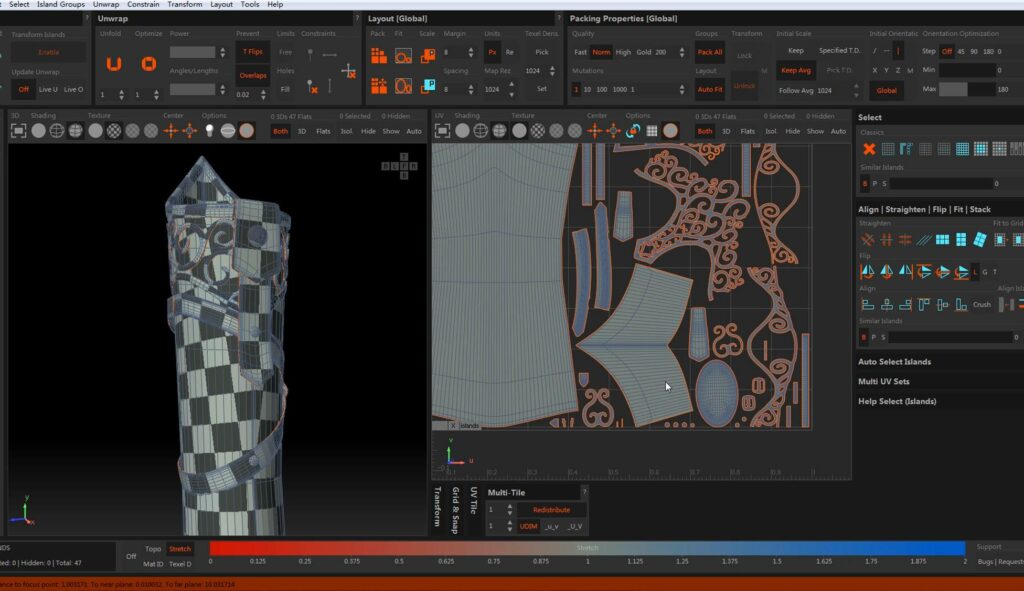Click the Auto Fit button

coord(709,89)
